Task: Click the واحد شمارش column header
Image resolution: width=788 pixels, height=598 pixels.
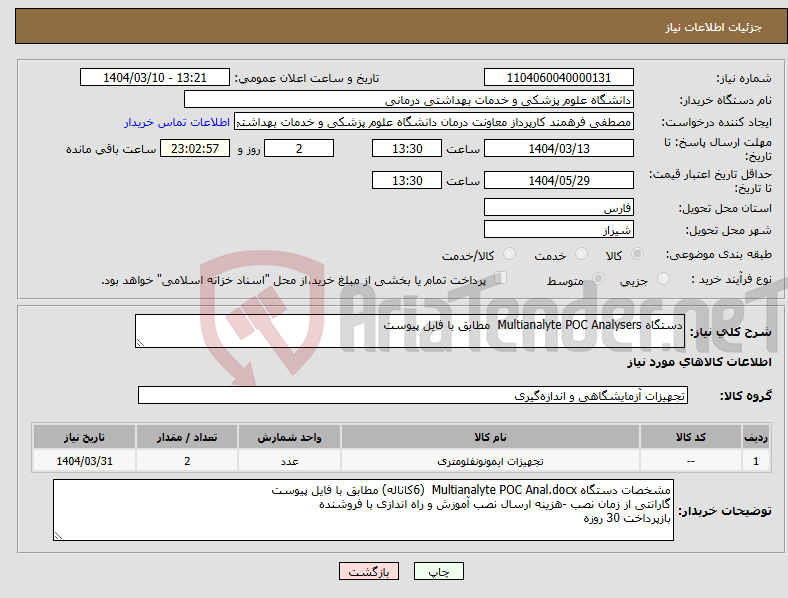Action: click(289, 437)
